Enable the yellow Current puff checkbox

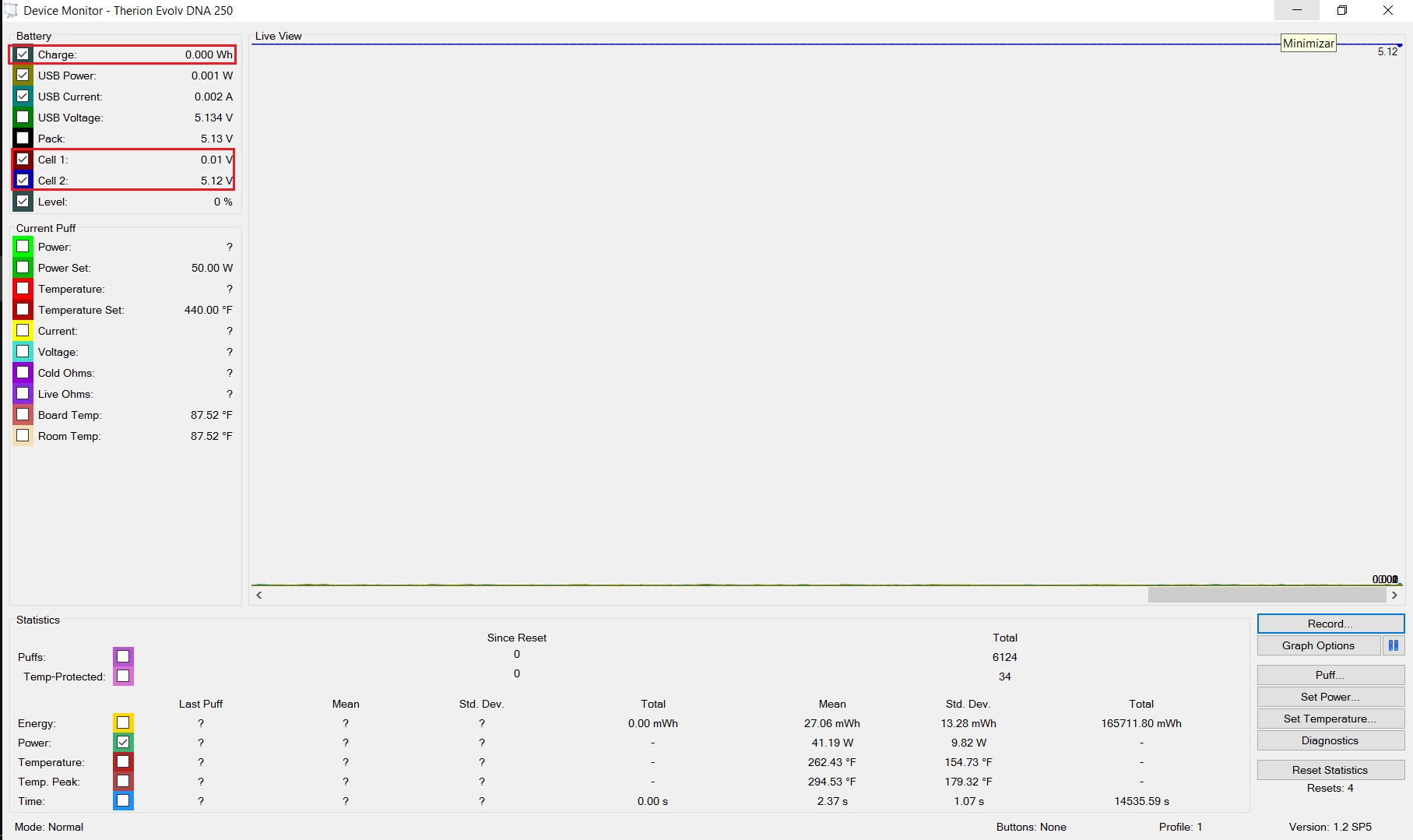pyautogui.click(x=23, y=331)
